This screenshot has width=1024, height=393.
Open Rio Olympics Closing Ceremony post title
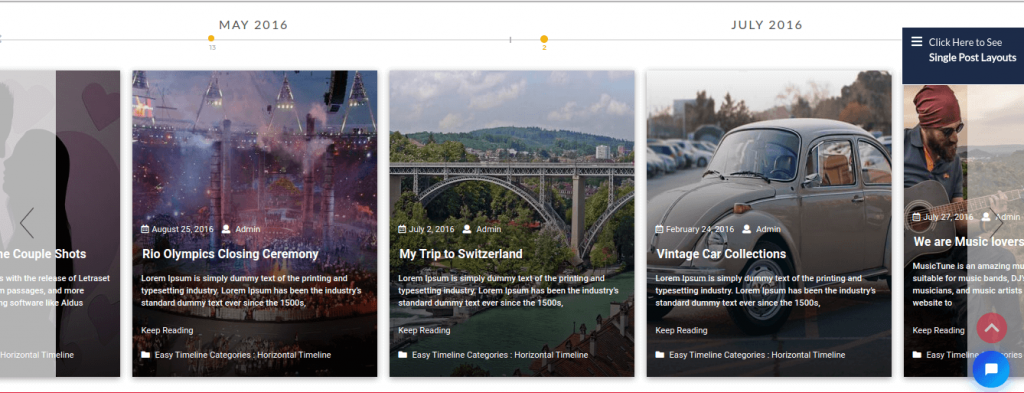pyautogui.click(x=230, y=254)
